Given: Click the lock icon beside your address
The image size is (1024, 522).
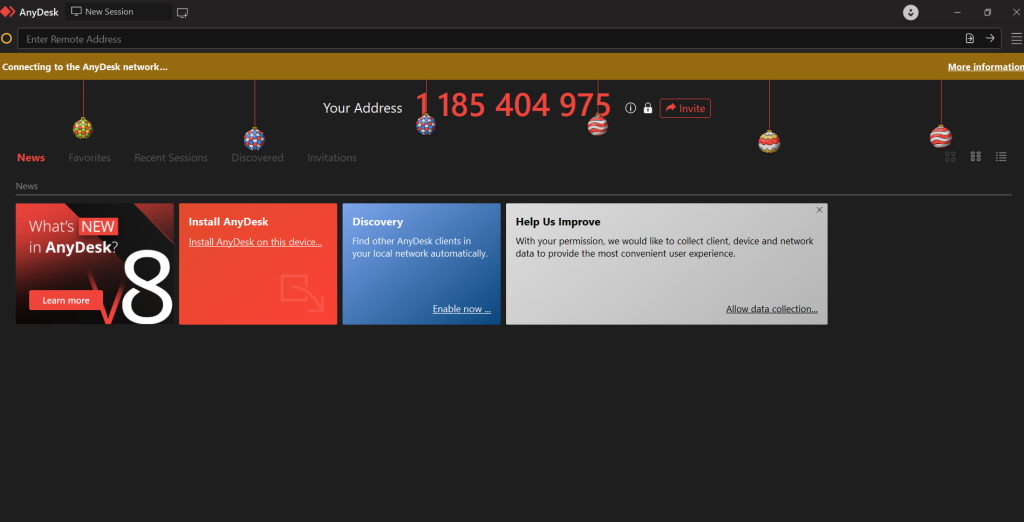Looking at the screenshot, I should point(647,108).
